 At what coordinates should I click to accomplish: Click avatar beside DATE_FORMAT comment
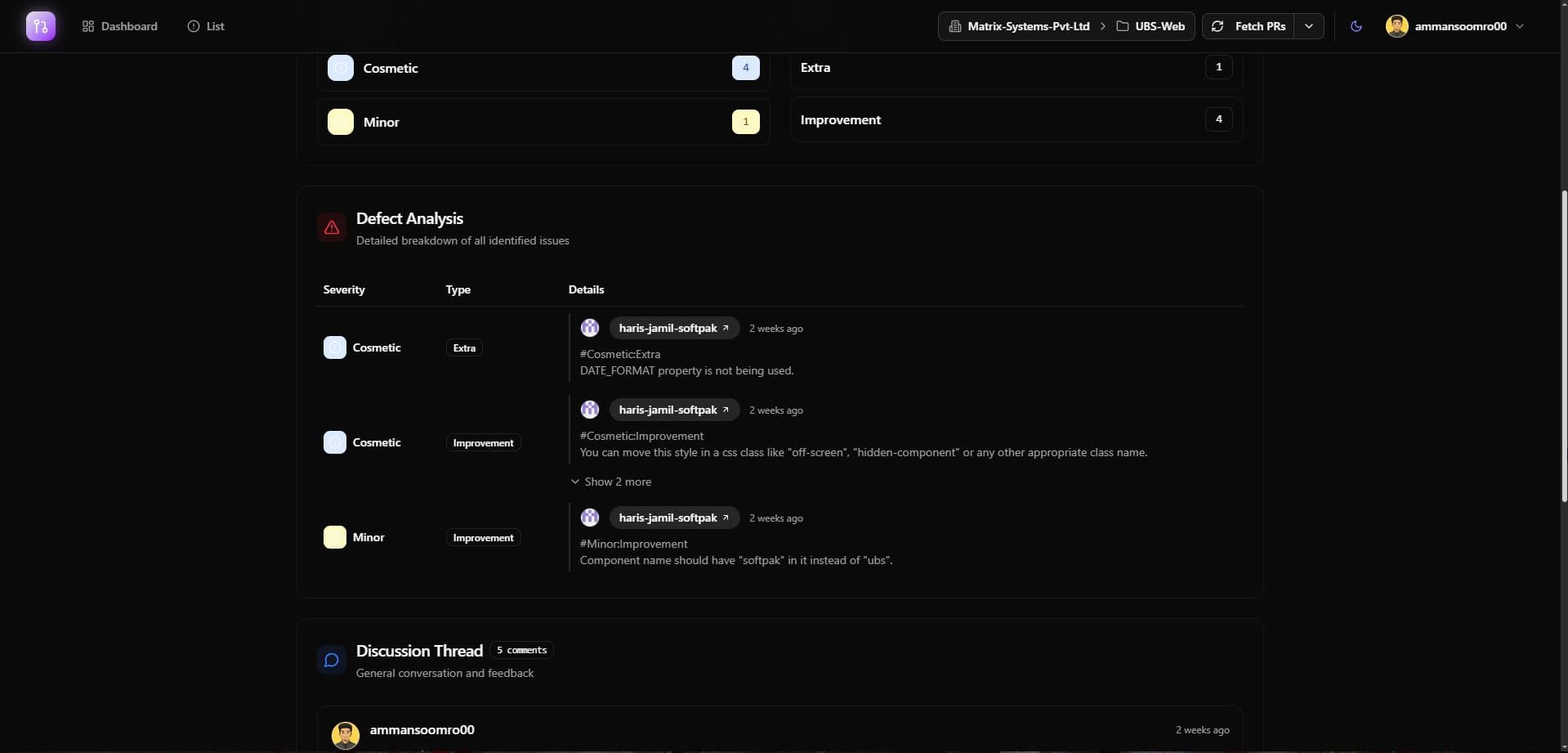coord(590,328)
